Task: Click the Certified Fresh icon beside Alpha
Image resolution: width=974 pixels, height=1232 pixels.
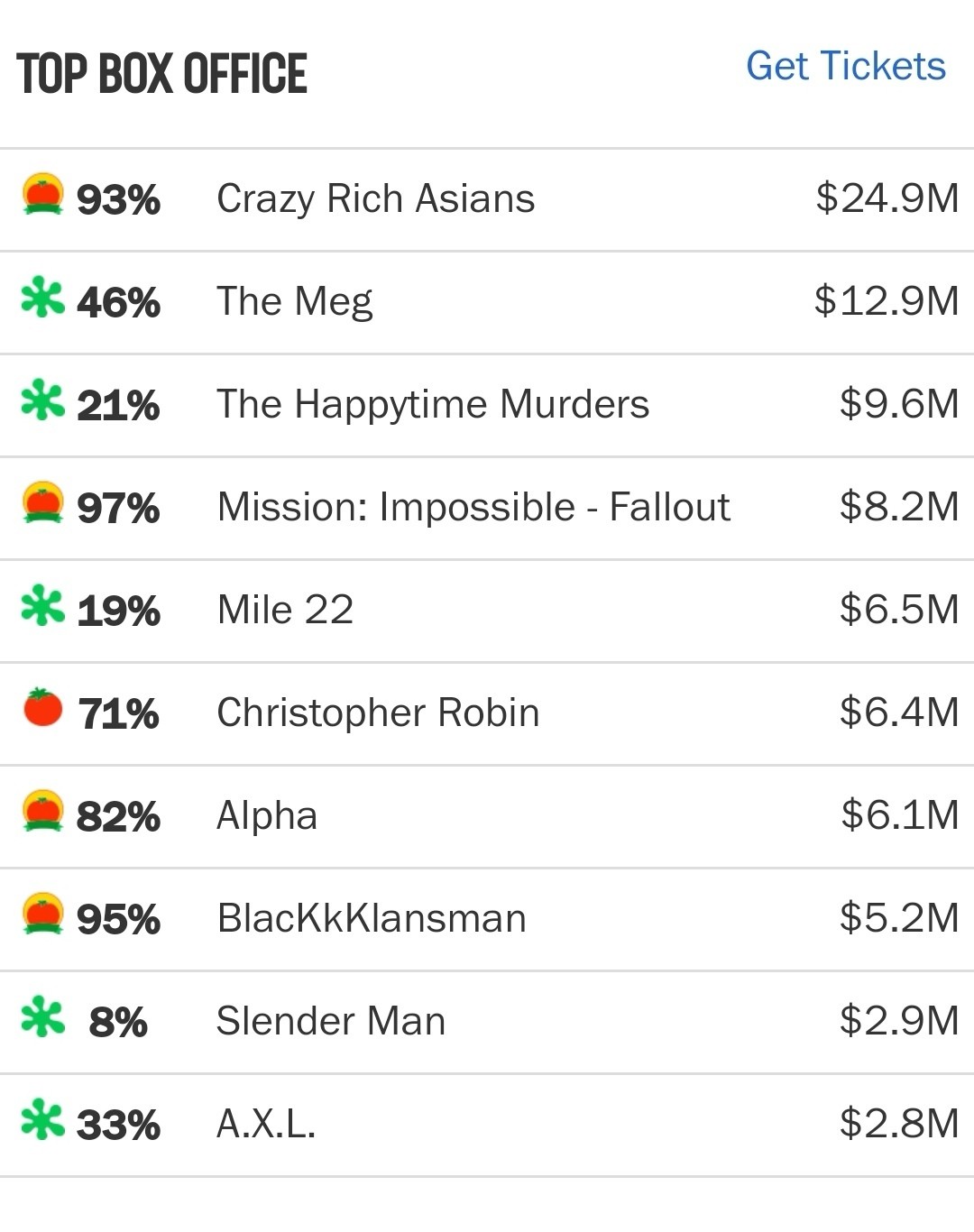Action: click(x=43, y=812)
